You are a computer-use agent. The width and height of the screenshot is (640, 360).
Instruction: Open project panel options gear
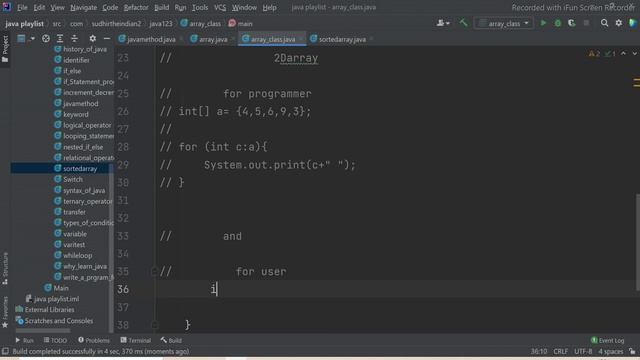pyautogui.click(x=93, y=38)
